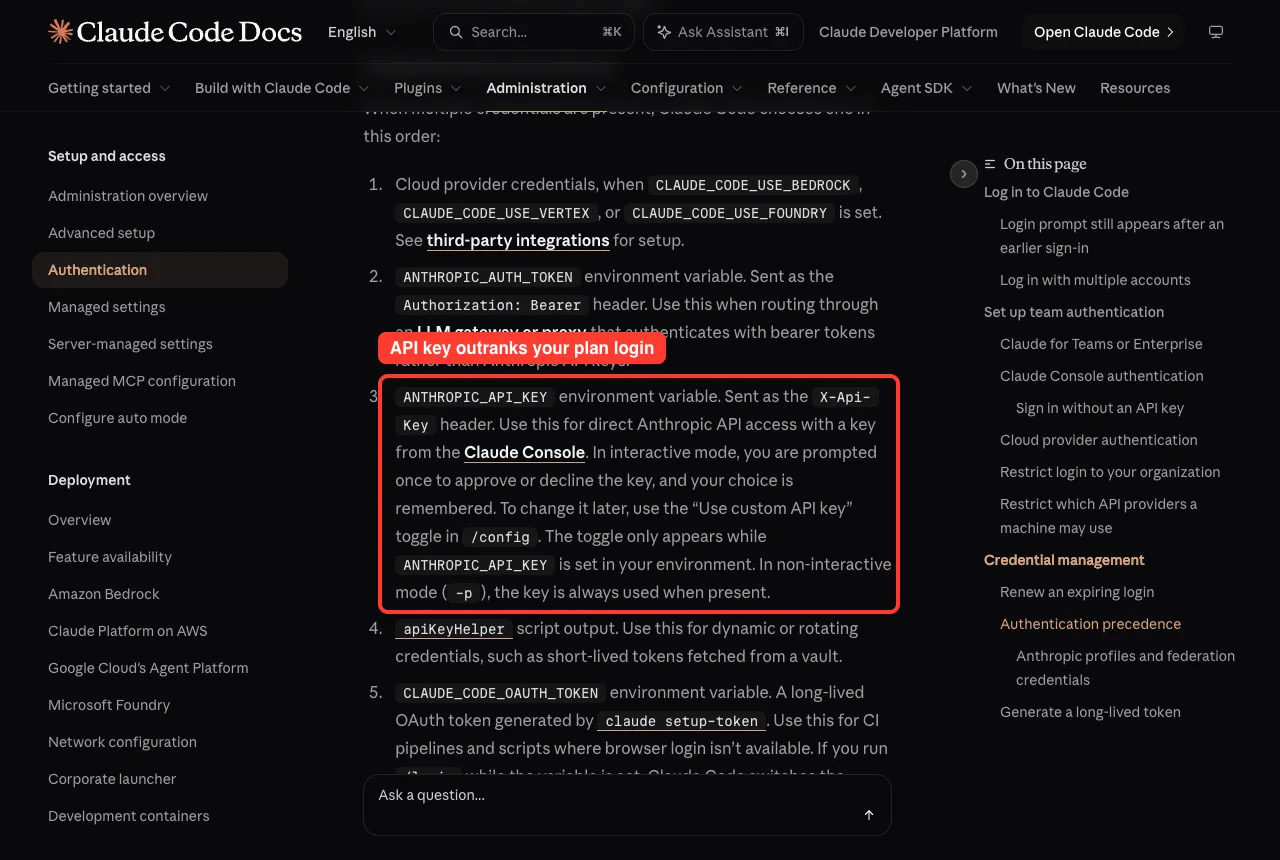The width and height of the screenshot is (1280, 860).
Task: Jump to Set up team authentication section
Action: 1074,312
